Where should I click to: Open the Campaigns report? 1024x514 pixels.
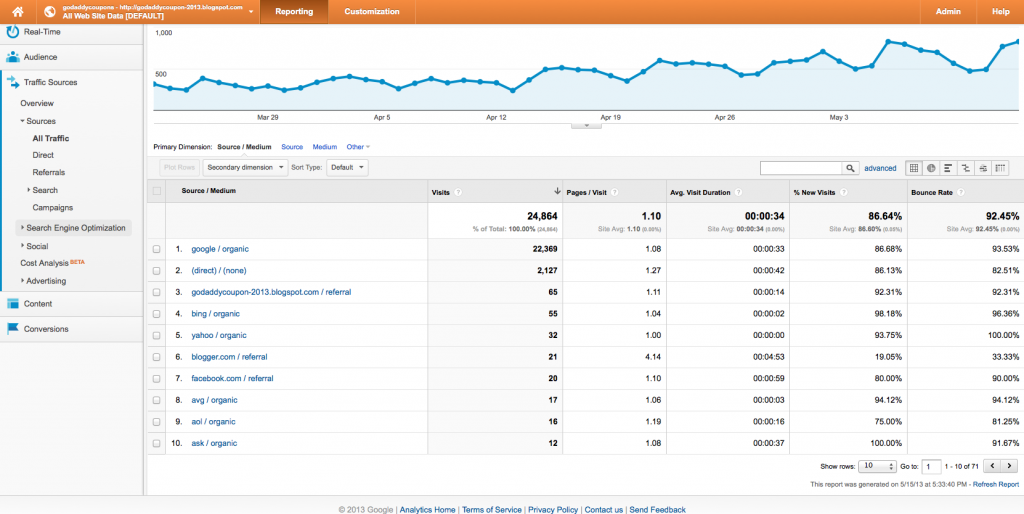[x=52, y=208]
